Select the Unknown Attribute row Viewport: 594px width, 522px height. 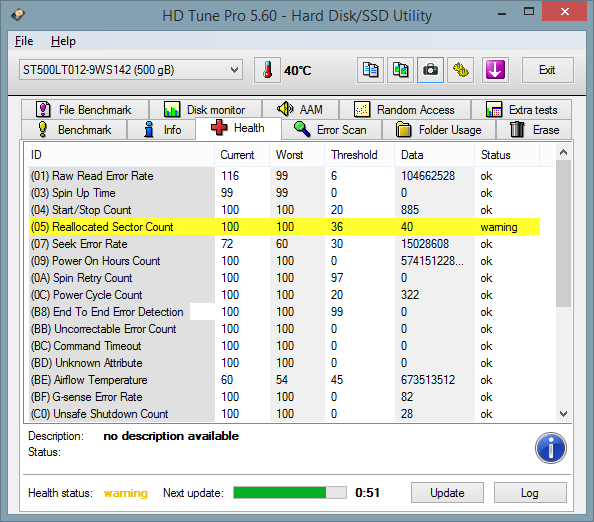coord(284,363)
